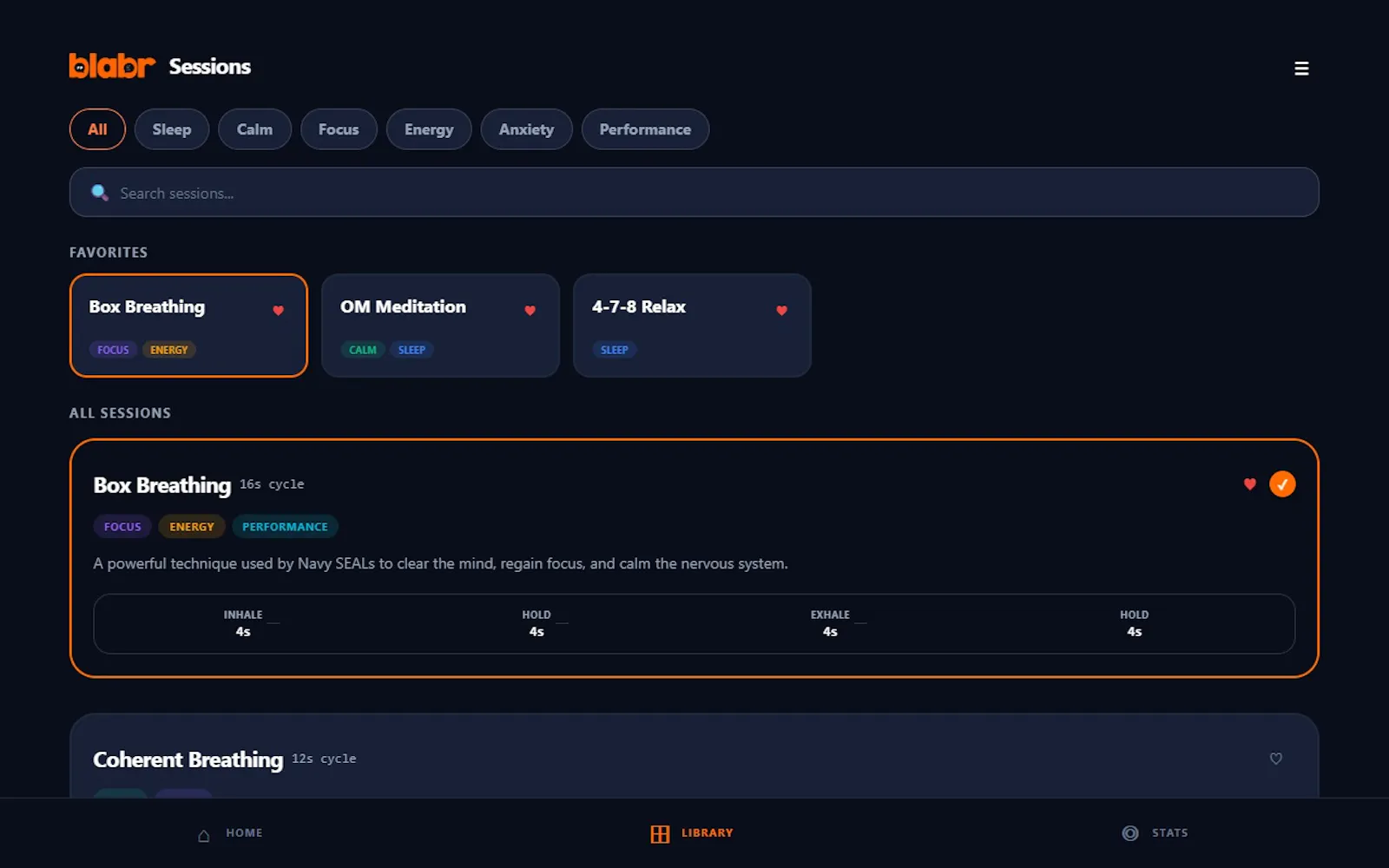Open the 4-7-8 Relax favorite card
The image size is (1389, 868).
click(692, 325)
